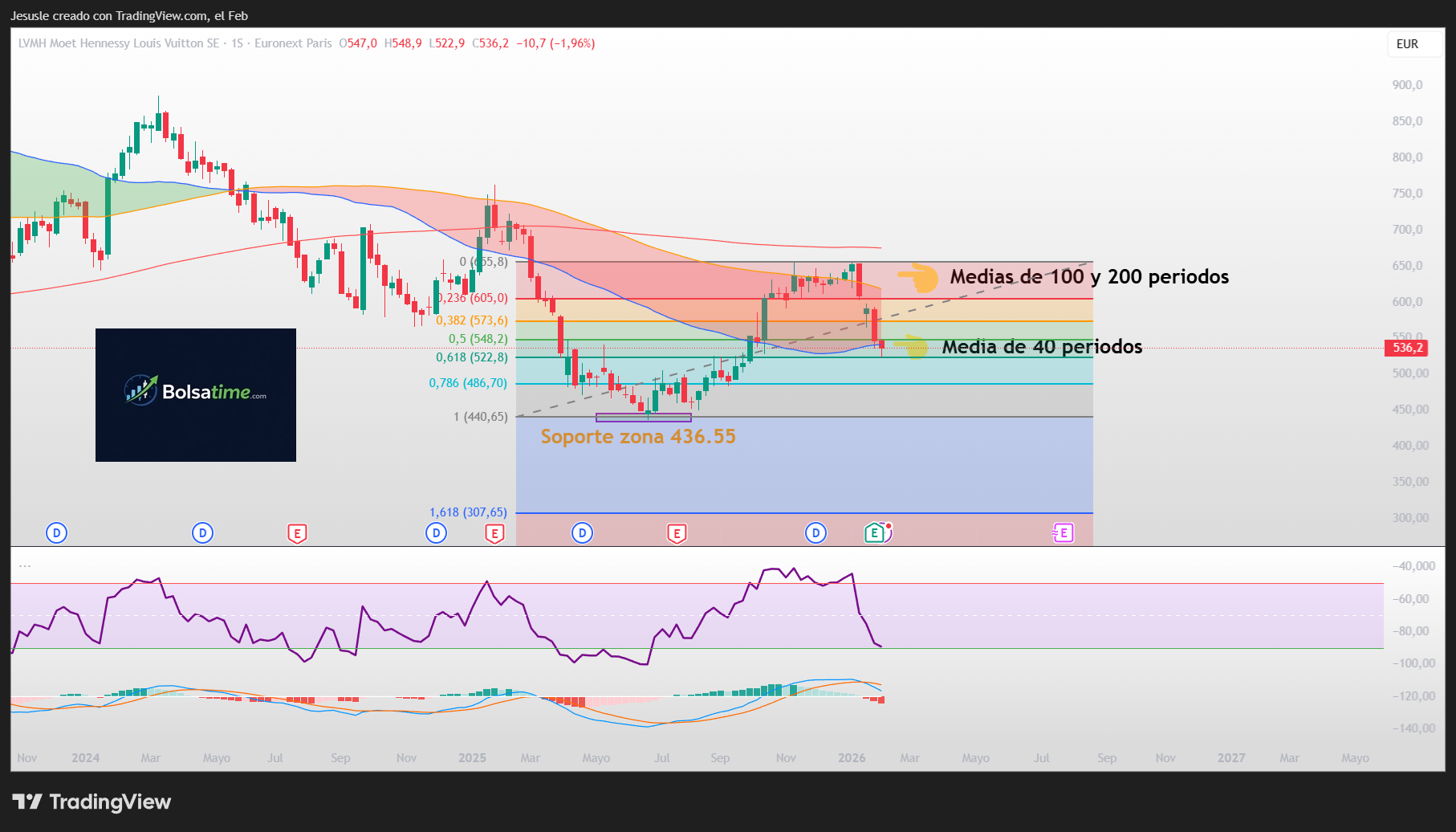The width and height of the screenshot is (1456, 832).
Task: Open the EUR currency selector
Action: (1407, 44)
